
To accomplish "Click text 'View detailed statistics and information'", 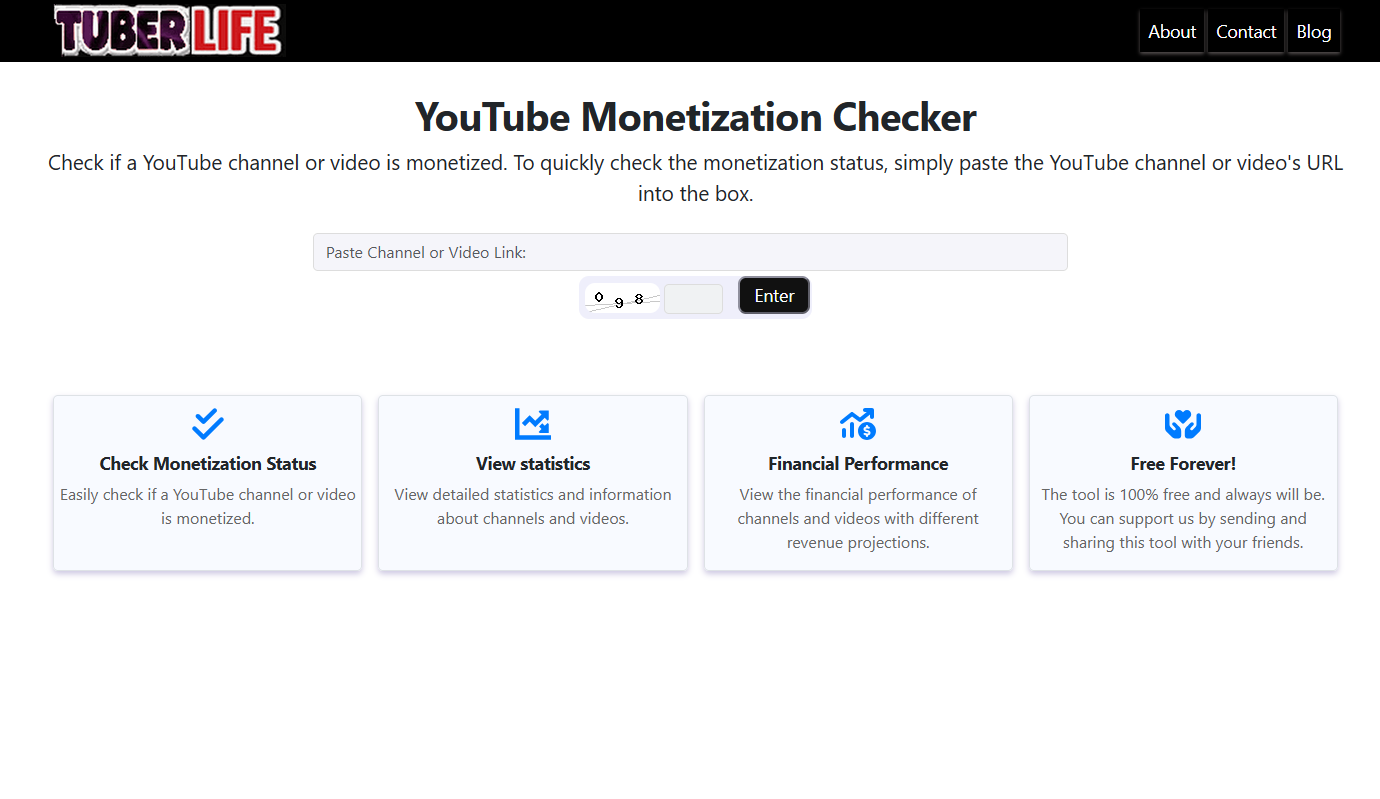I will pos(533,494).
